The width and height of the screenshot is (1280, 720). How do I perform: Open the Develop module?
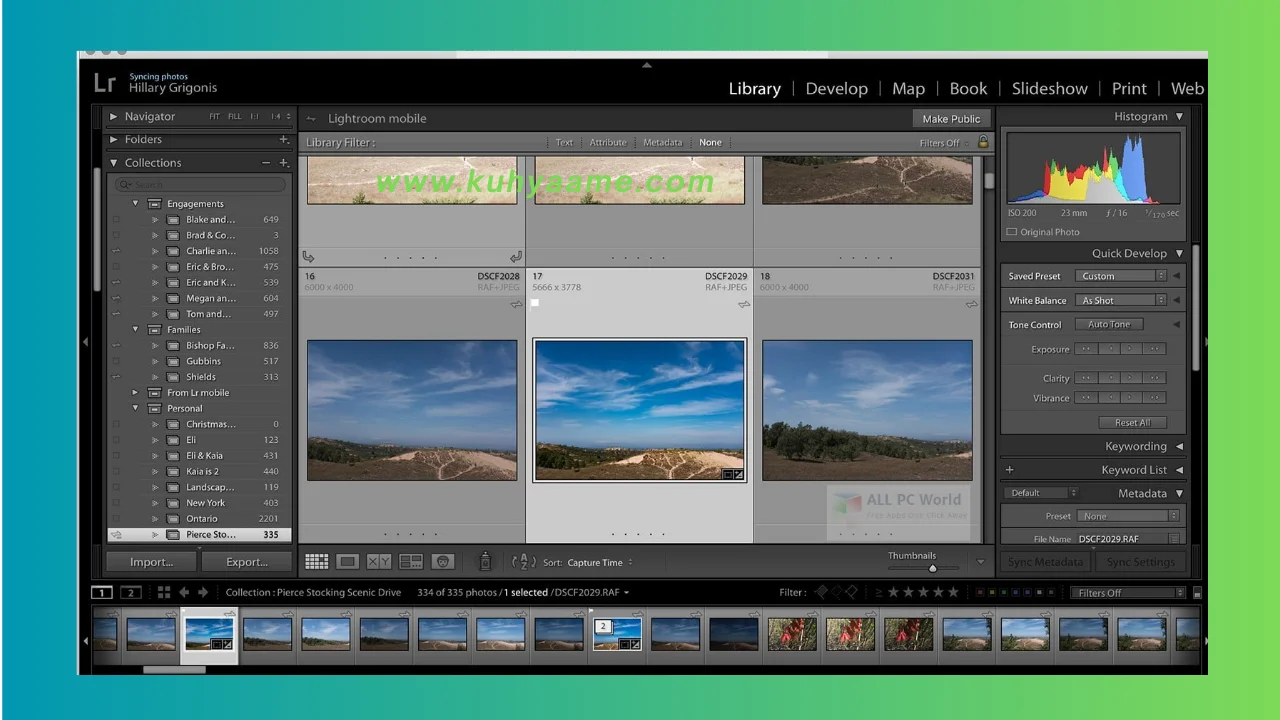pyautogui.click(x=837, y=89)
